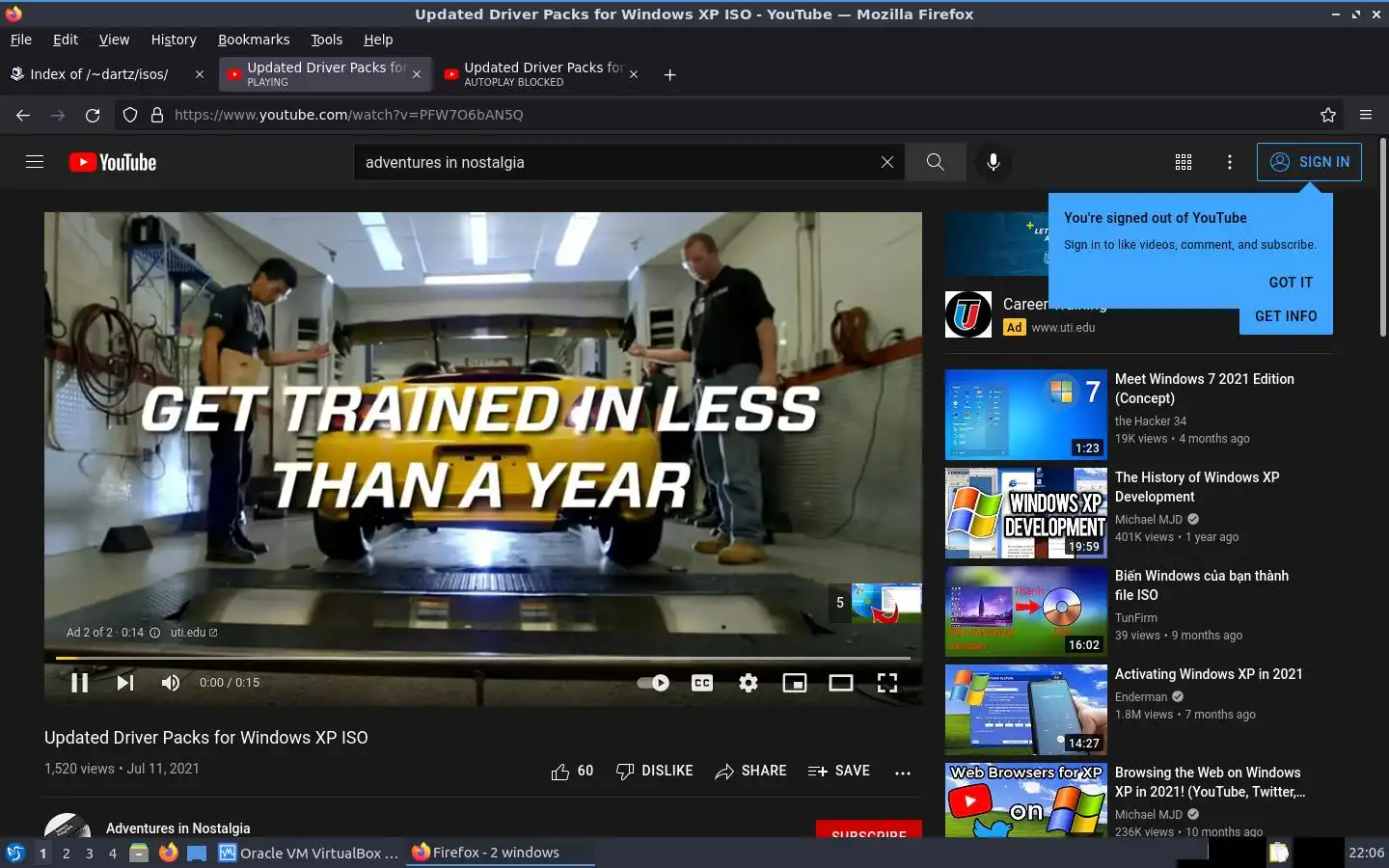
Task: Subscribe to the Adventures in Nostalgia channel
Action: pos(869,828)
